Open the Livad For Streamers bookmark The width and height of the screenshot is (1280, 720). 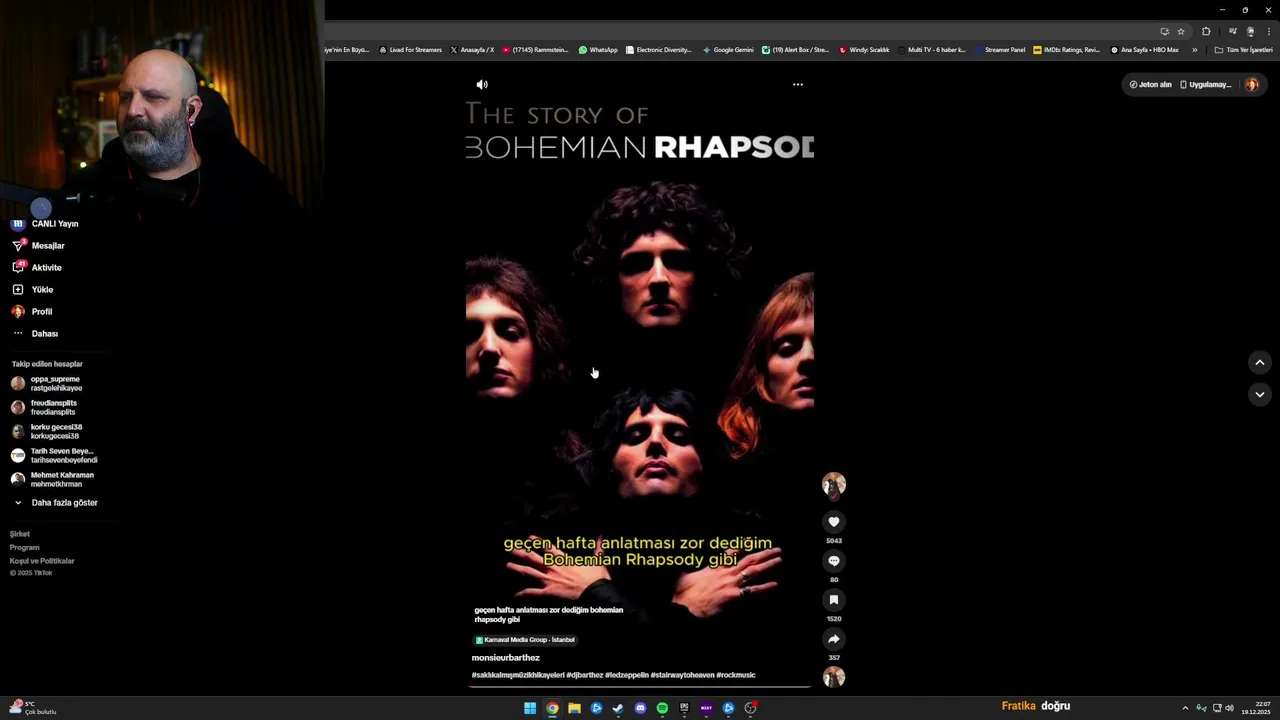(411, 50)
